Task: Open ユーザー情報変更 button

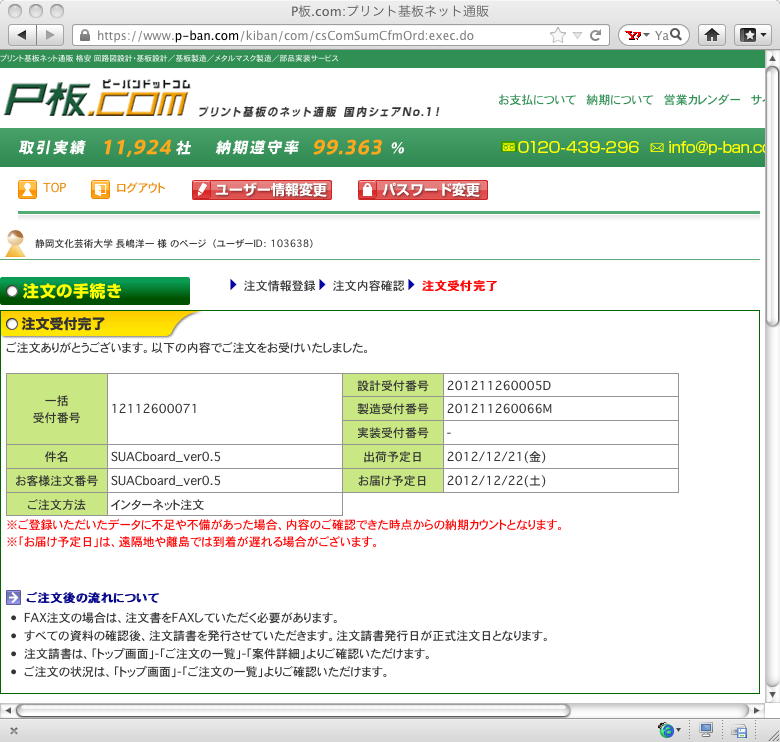Action: [x=262, y=189]
